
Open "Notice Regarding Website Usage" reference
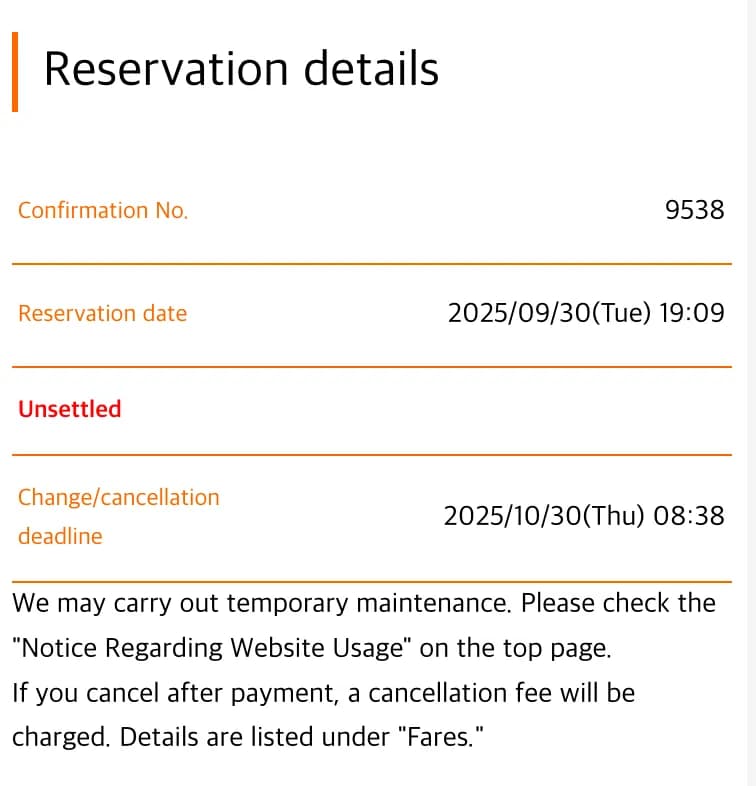212,648
